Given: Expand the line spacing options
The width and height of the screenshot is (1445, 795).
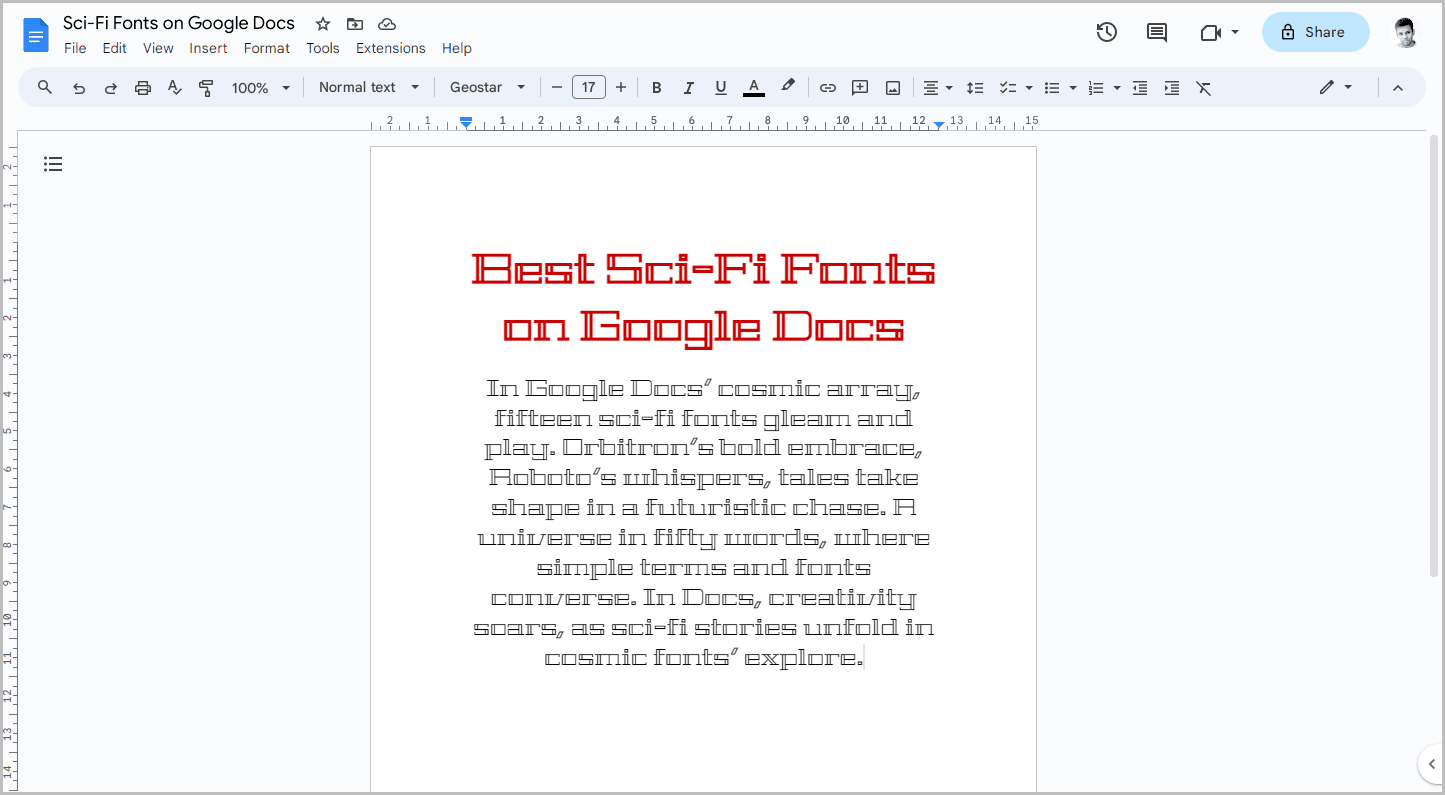Looking at the screenshot, I should (x=975, y=87).
